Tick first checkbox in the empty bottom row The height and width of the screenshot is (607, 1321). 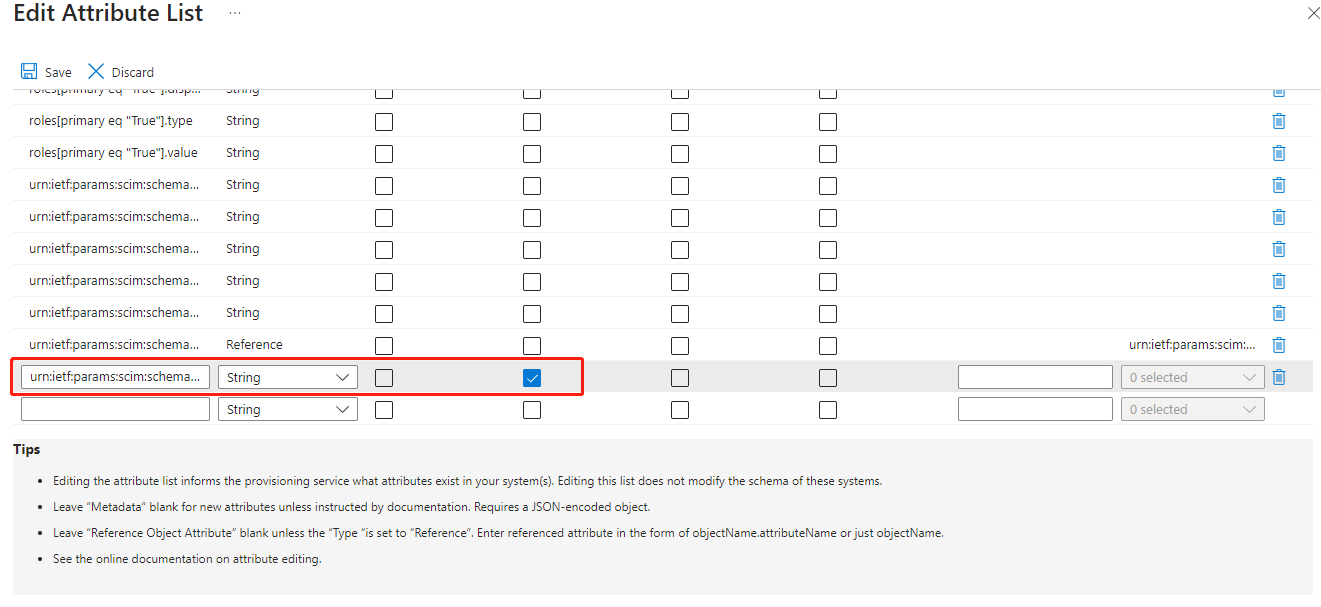tap(384, 410)
